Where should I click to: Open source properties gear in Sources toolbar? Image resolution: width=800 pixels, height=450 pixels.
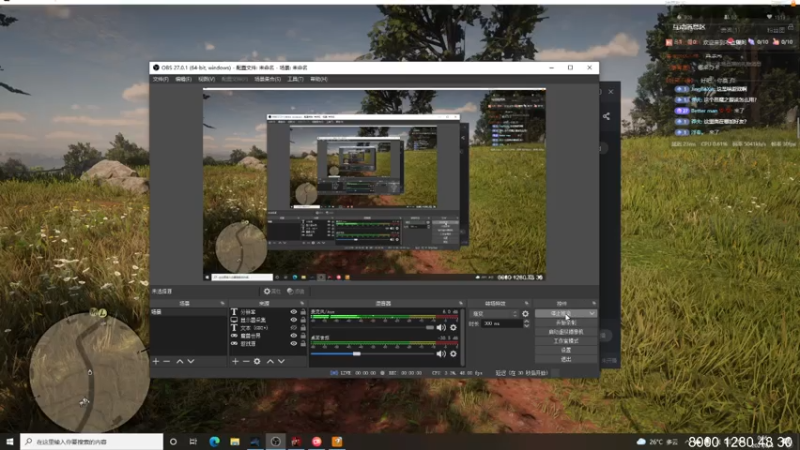point(257,361)
